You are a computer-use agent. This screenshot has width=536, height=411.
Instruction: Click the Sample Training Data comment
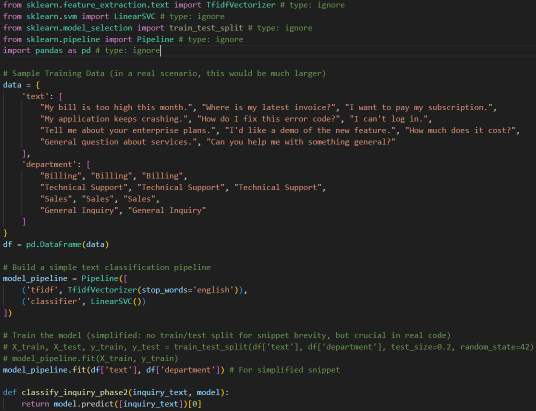[x=164, y=74]
